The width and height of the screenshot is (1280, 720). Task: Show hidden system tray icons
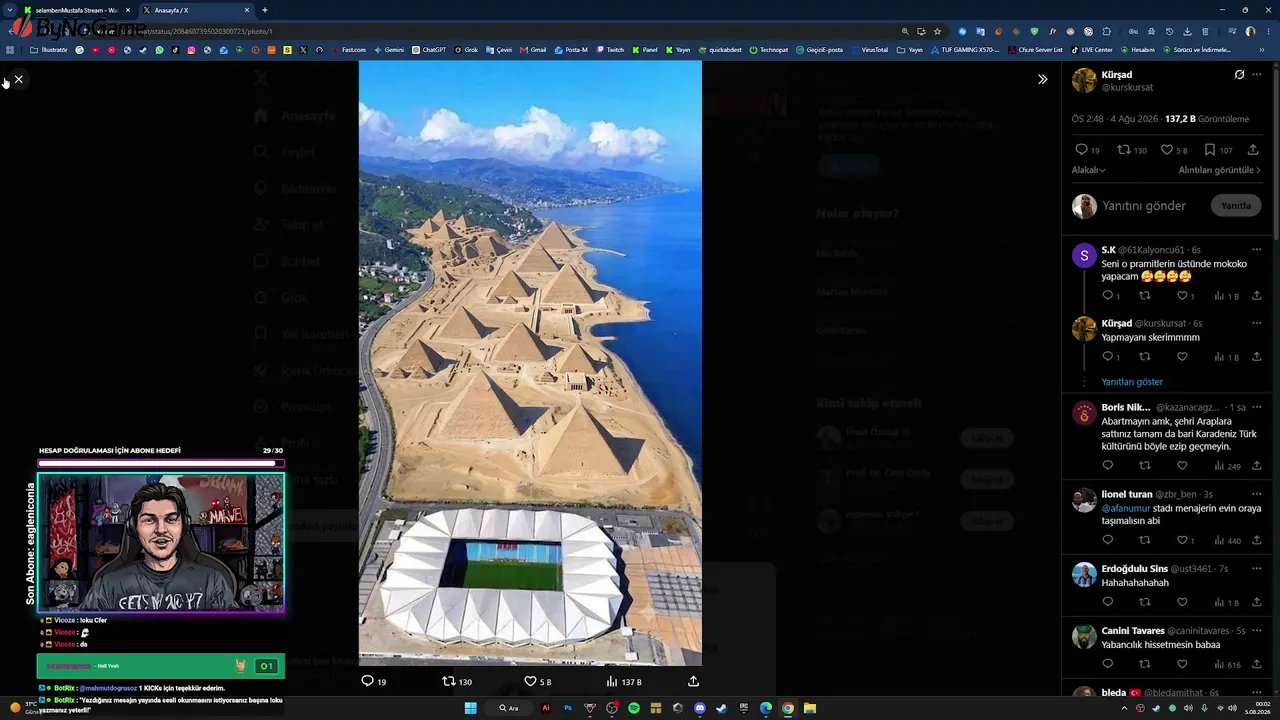(1124, 708)
